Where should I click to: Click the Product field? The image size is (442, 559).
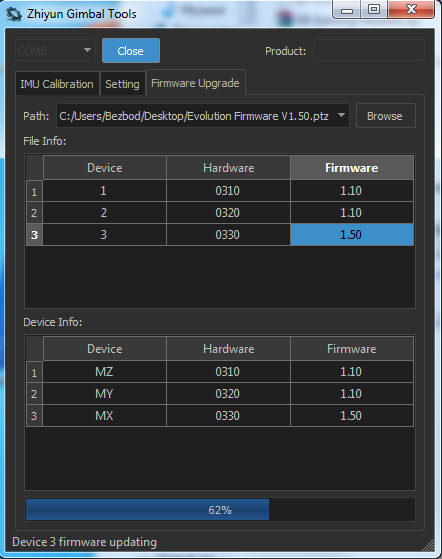tap(369, 51)
